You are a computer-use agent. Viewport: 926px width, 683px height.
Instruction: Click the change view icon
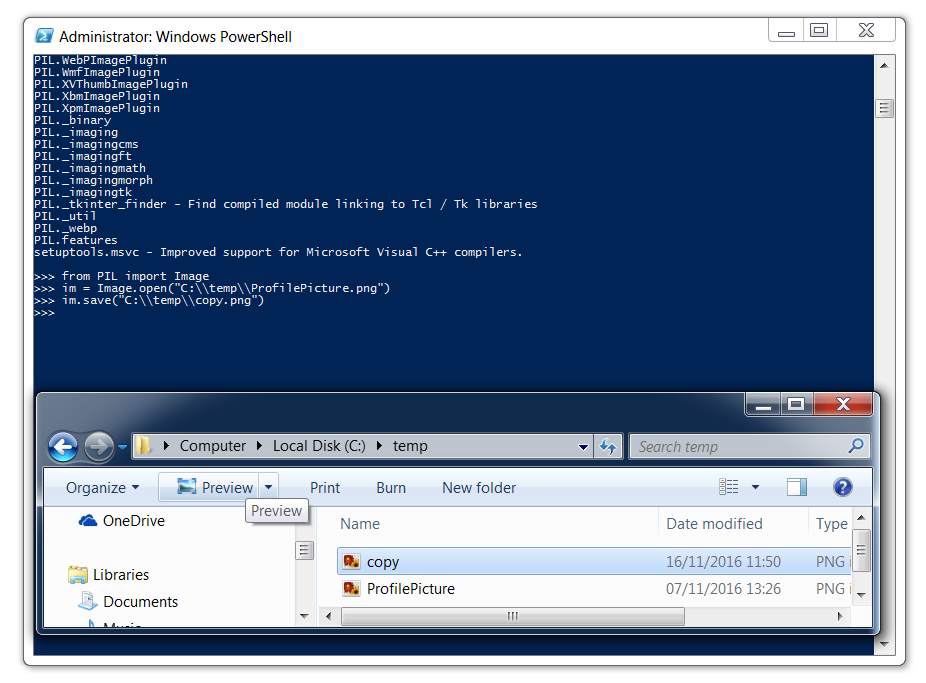pos(729,487)
